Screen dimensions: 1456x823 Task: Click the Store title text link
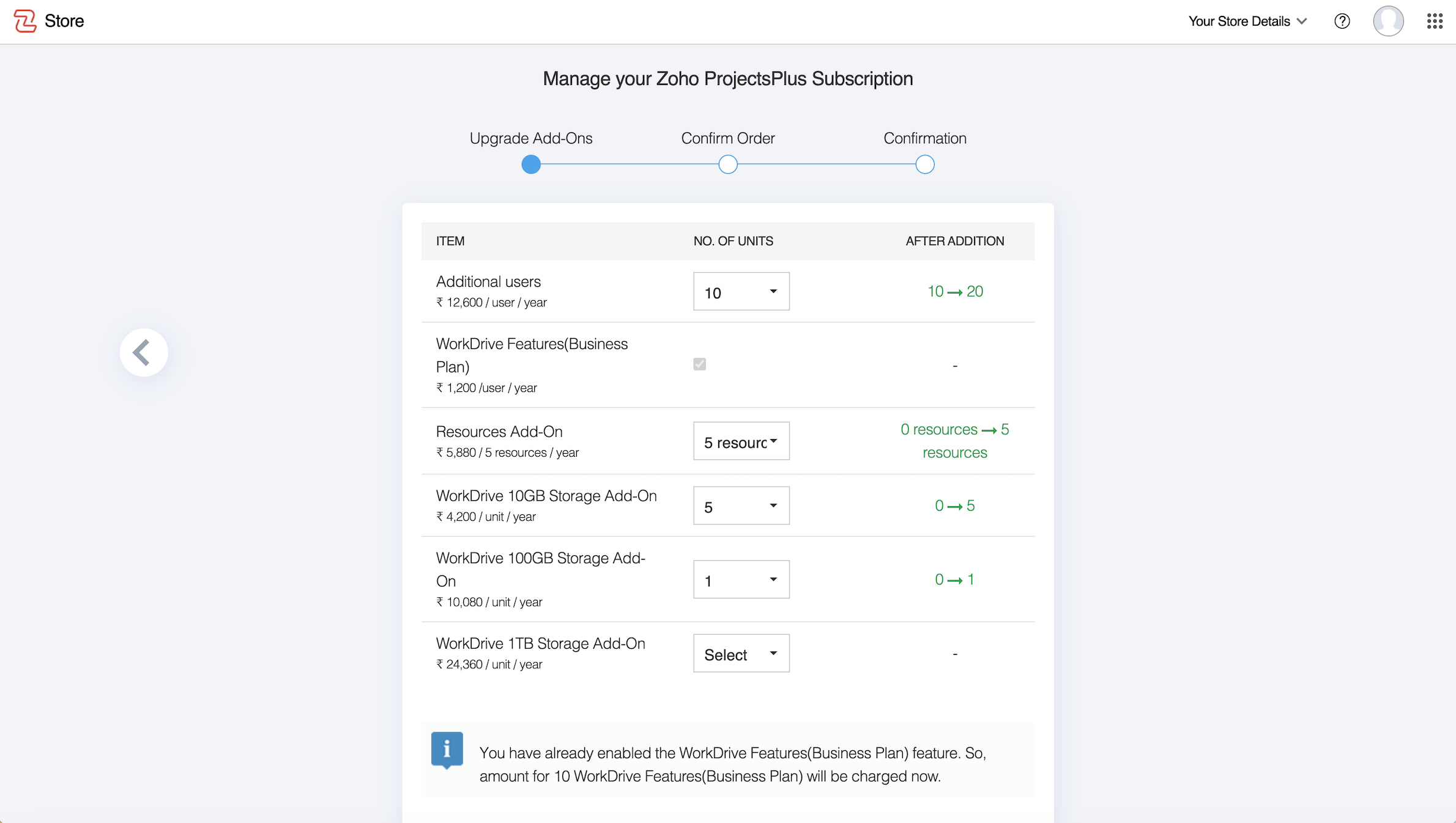64,21
